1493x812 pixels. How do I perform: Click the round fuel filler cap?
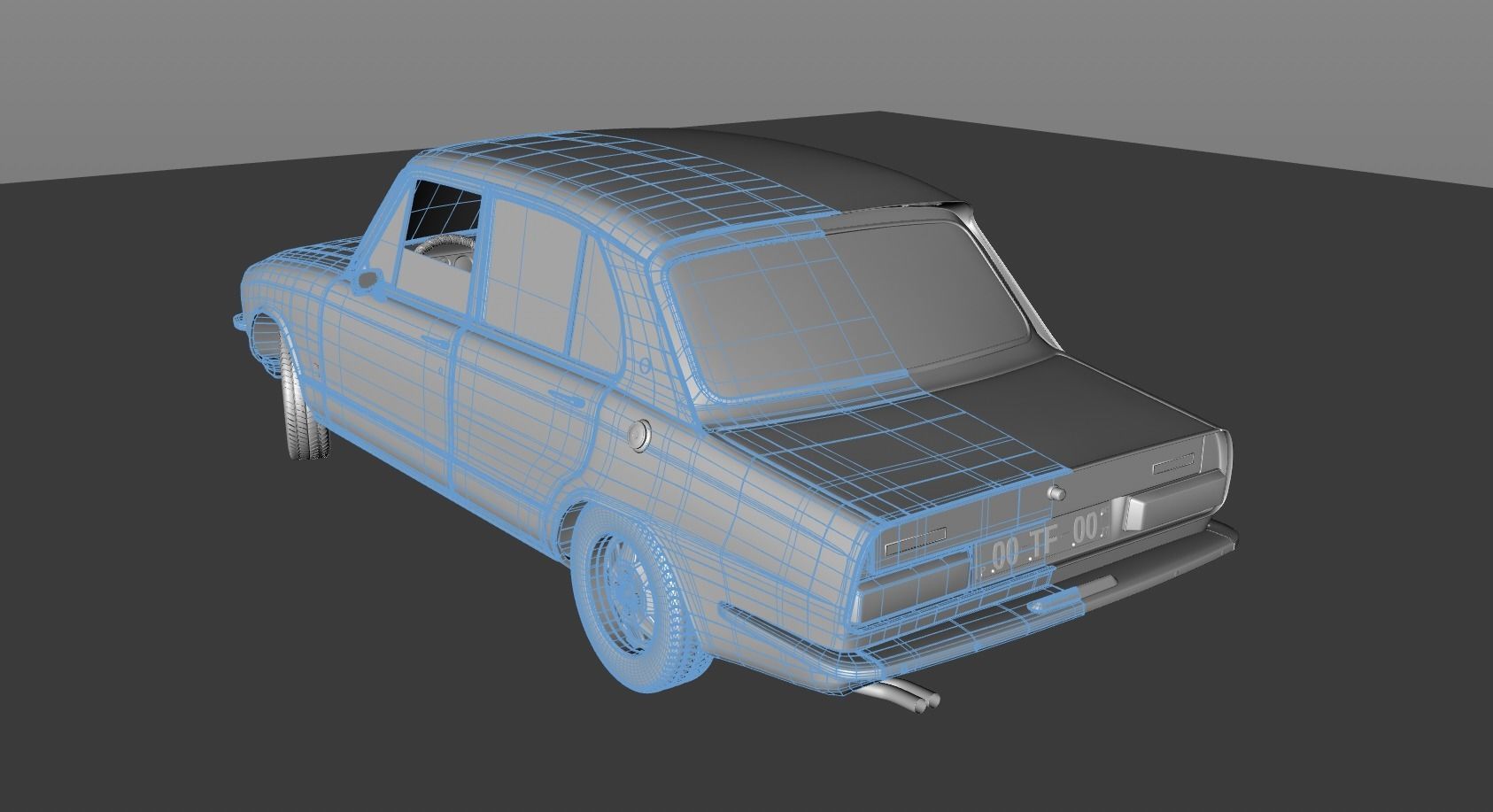tap(638, 435)
